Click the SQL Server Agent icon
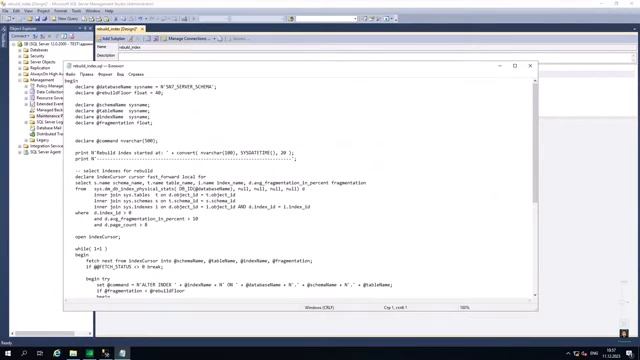The width and height of the screenshot is (640, 360). point(26,152)
